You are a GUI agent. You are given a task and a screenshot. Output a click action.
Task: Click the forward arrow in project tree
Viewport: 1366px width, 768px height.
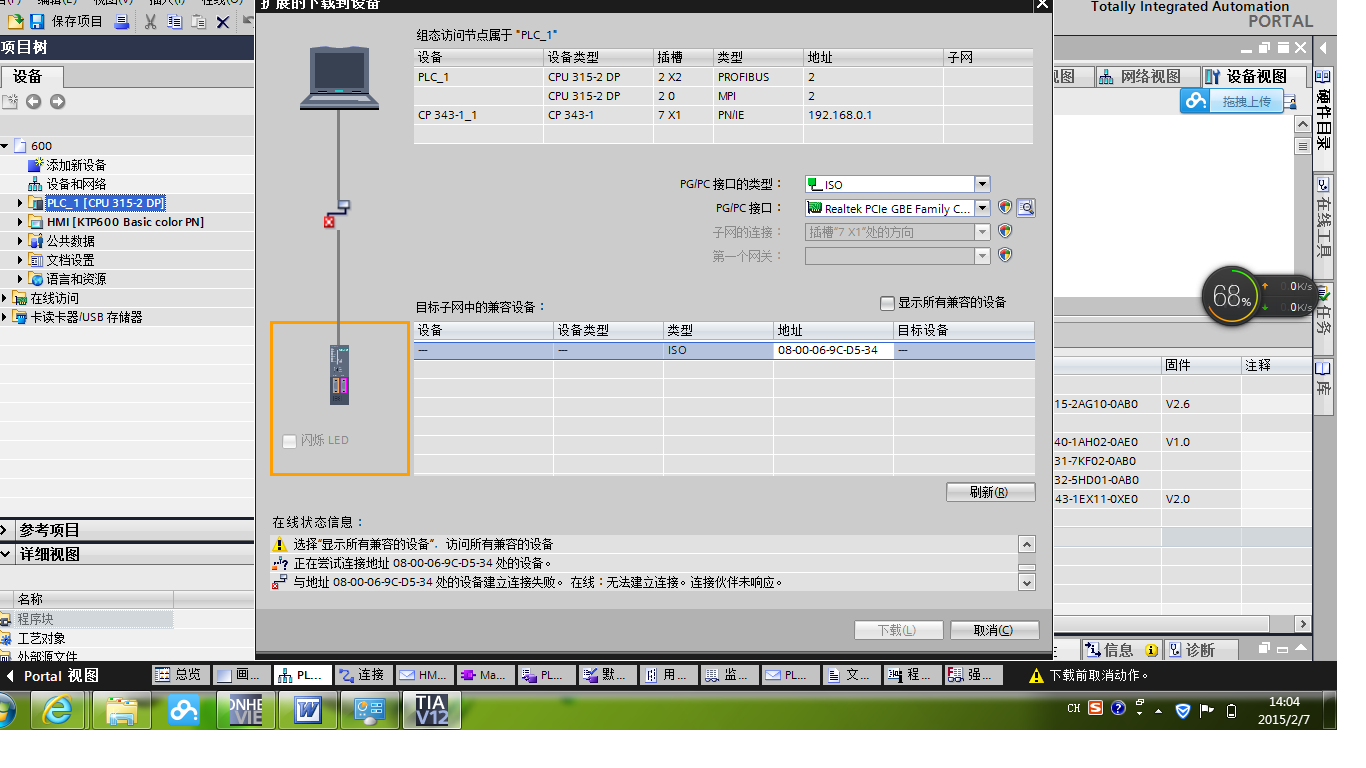coord(57,102)
